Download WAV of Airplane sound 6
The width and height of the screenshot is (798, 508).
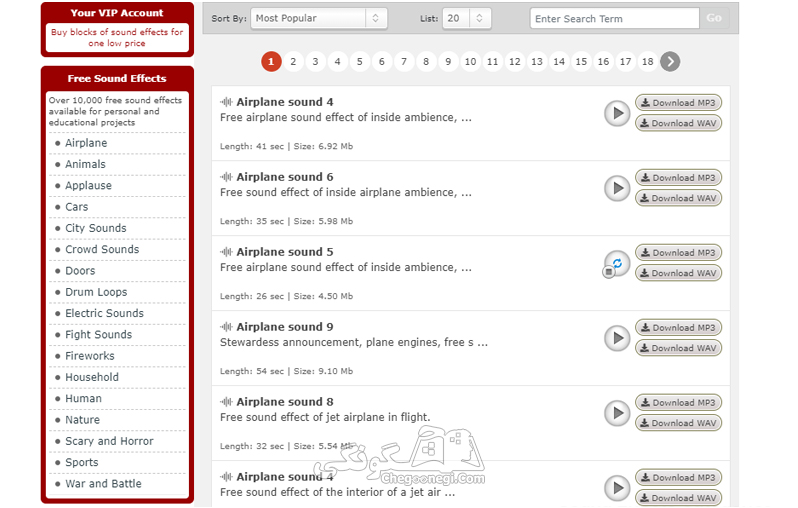tap(678, 198)
